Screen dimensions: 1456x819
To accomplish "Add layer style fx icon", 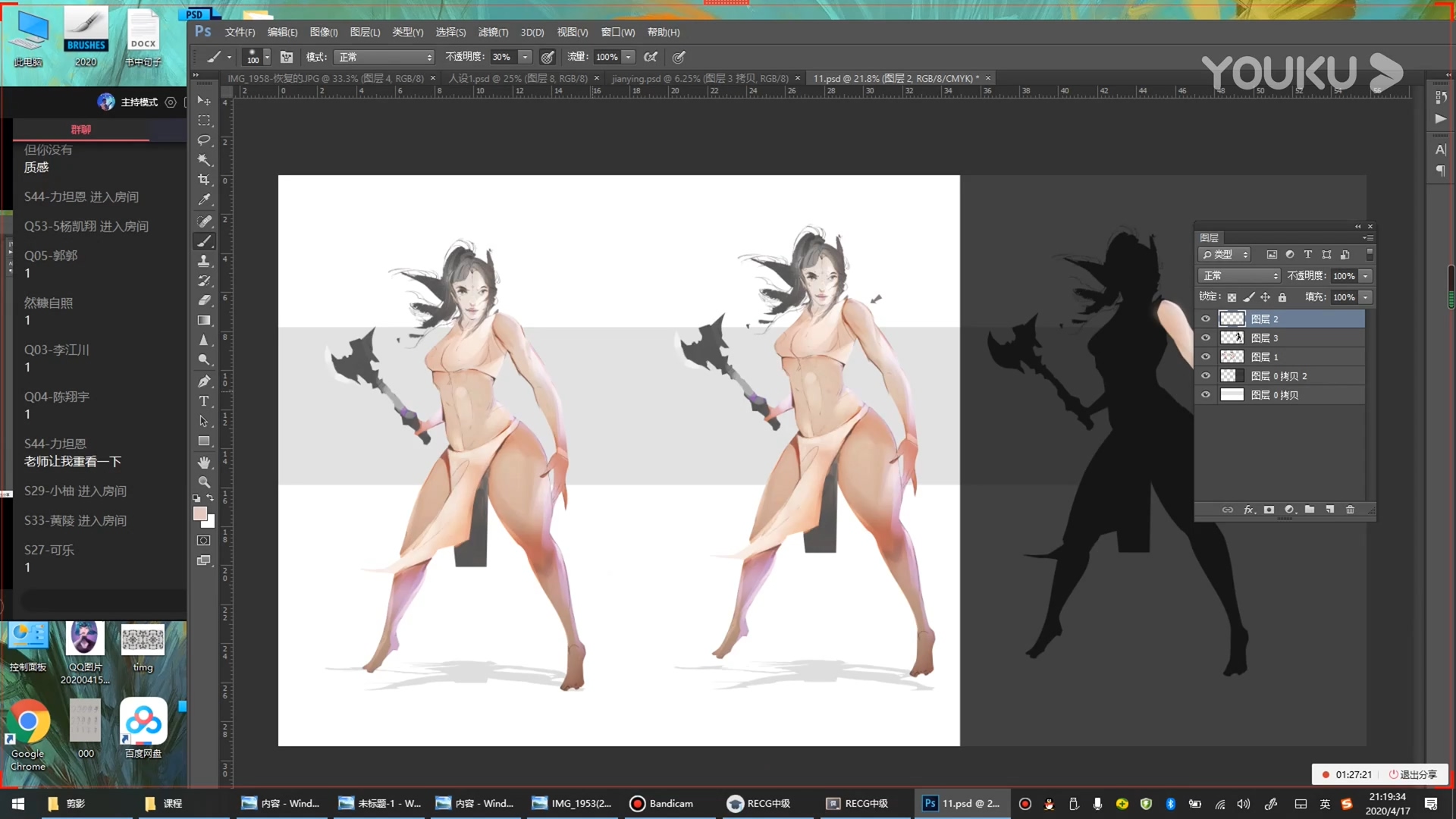I will tap(1249, 510).
